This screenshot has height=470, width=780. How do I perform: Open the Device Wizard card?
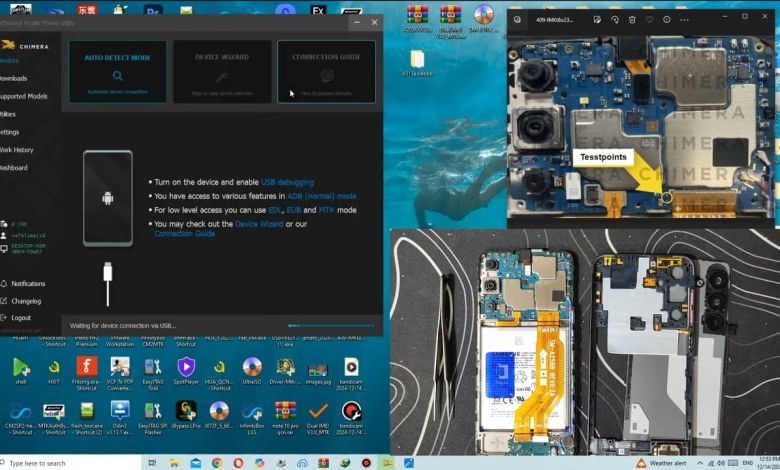(222, 72)
